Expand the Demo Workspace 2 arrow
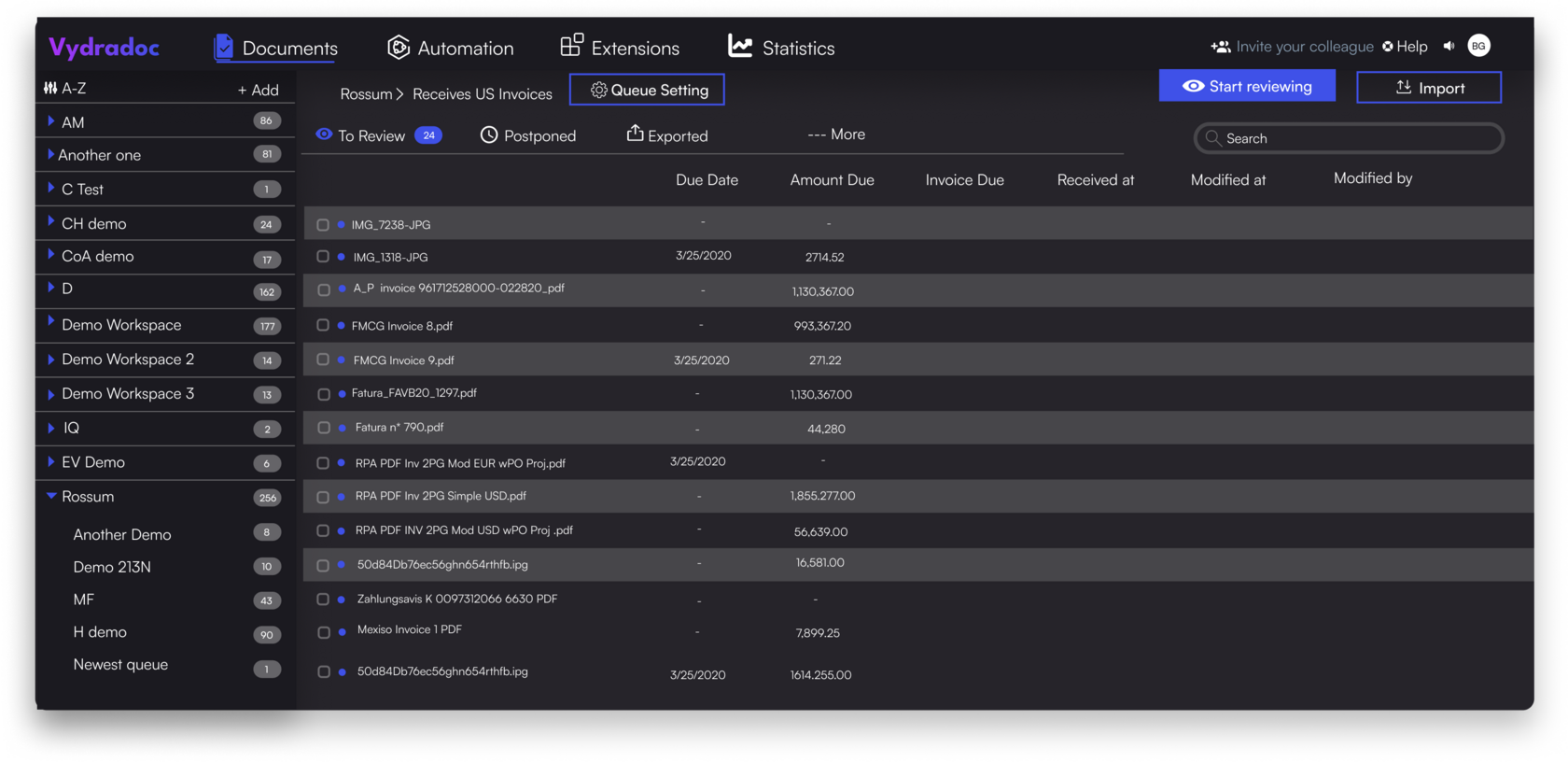This screenshot has height=762, width=1568. (50, 360)
